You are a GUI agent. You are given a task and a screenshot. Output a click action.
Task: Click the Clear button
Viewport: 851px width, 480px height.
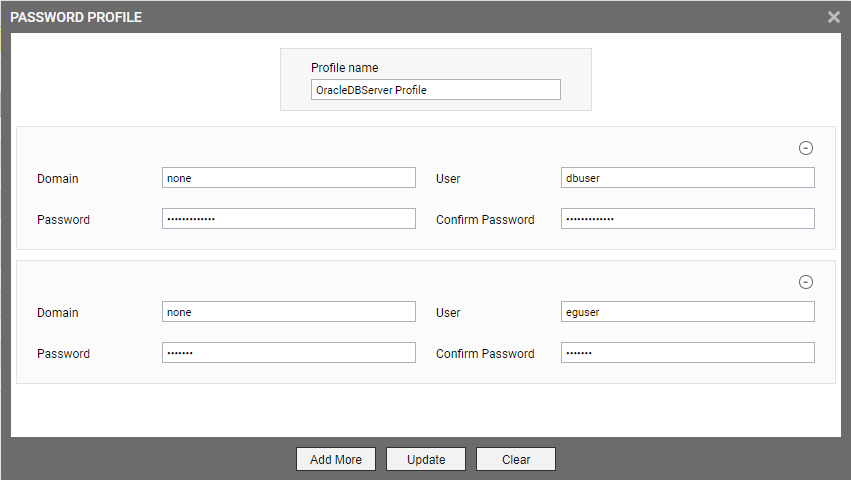(x=516, y=459)
